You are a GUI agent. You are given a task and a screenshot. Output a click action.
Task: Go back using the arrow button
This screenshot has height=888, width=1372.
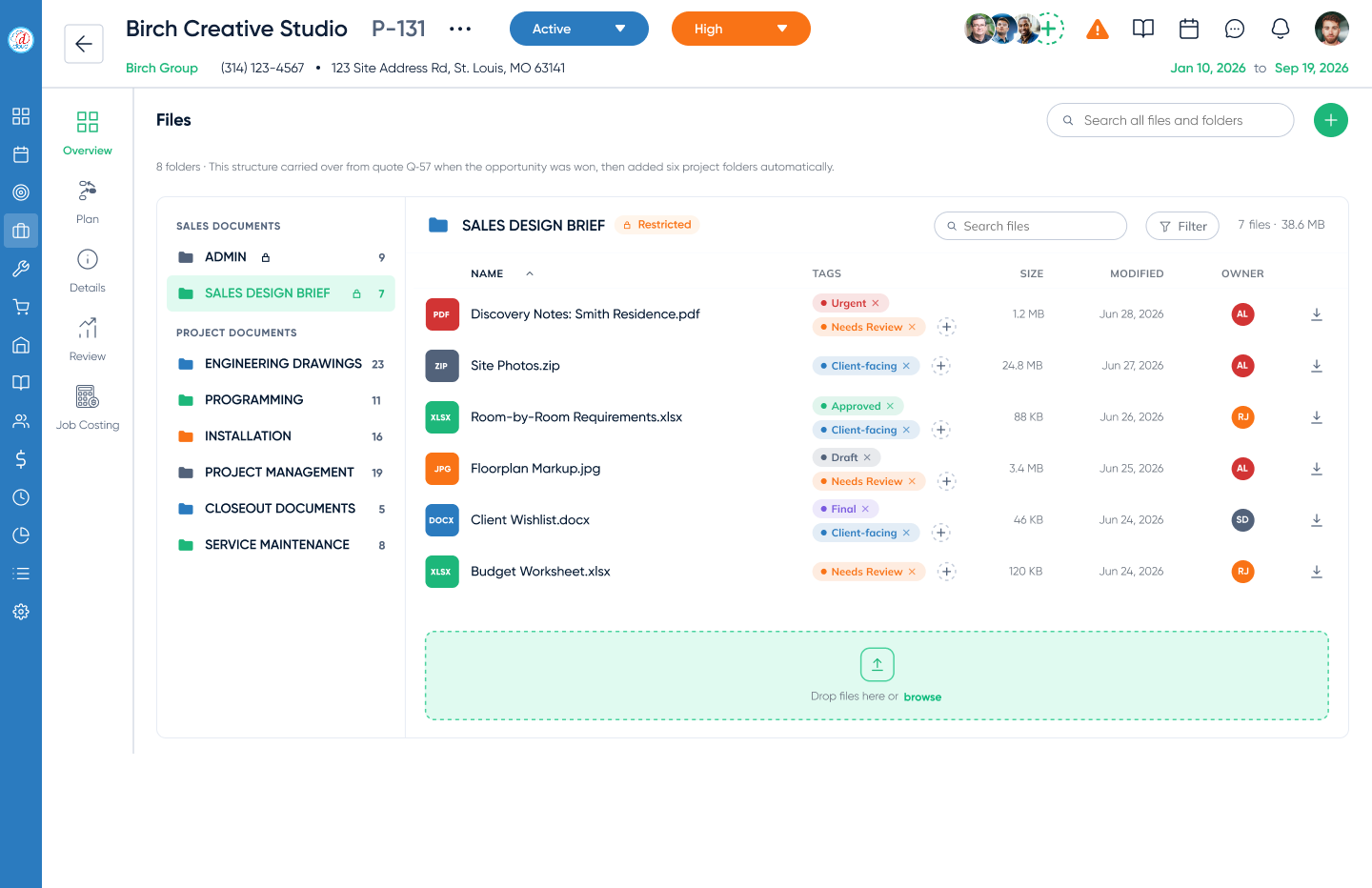84,44
